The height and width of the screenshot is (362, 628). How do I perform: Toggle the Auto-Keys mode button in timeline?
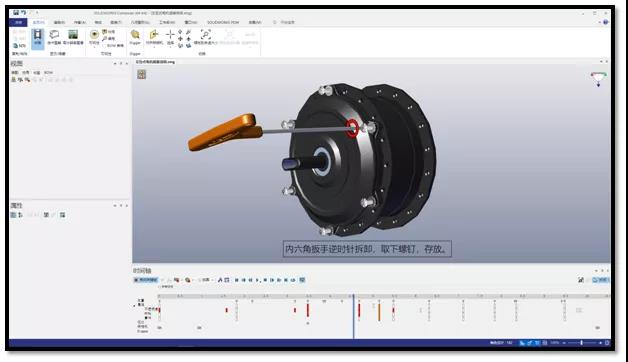click(146, 280)
